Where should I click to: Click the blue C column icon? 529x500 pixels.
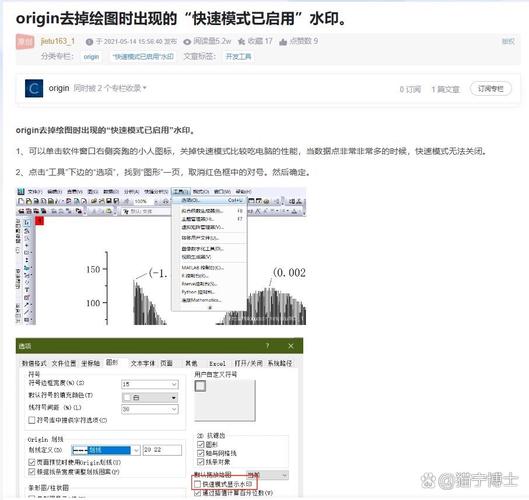click(34, 88)
